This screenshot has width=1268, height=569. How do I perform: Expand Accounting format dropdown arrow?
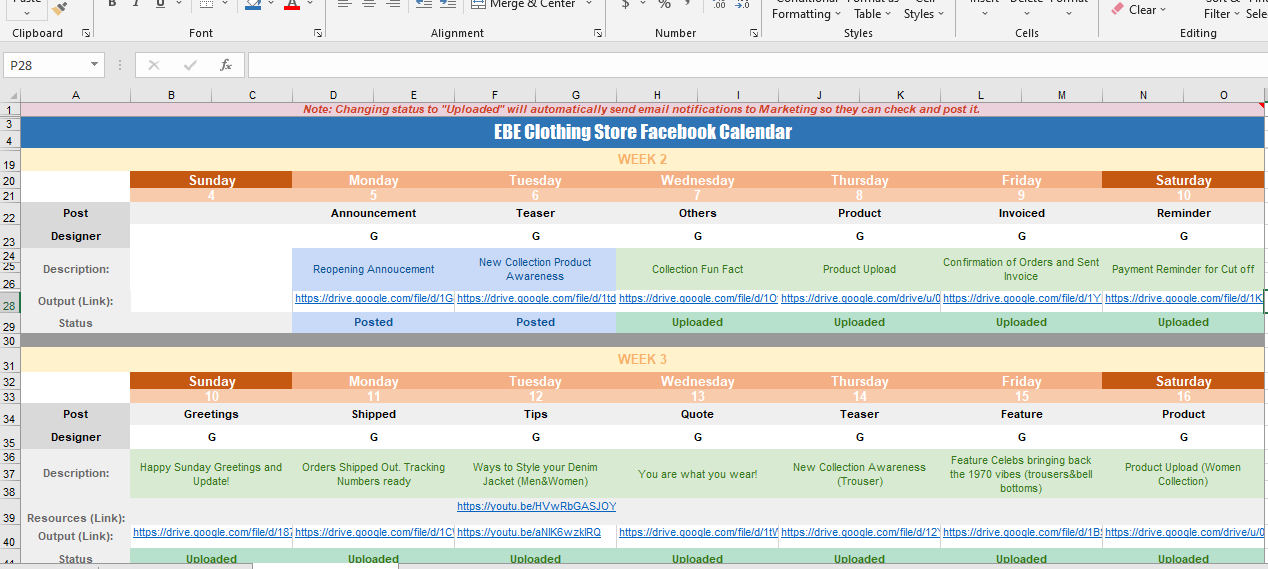point(642,4)
